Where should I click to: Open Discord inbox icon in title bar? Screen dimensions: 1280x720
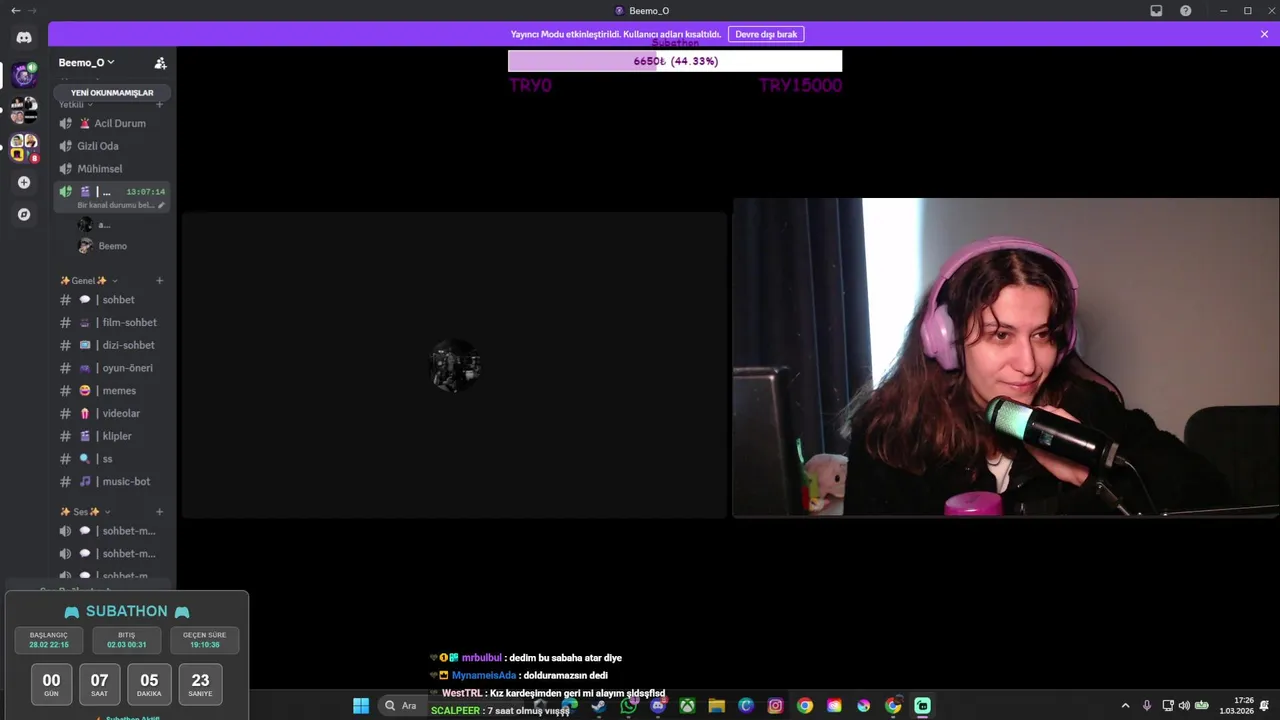[1156, 11]
